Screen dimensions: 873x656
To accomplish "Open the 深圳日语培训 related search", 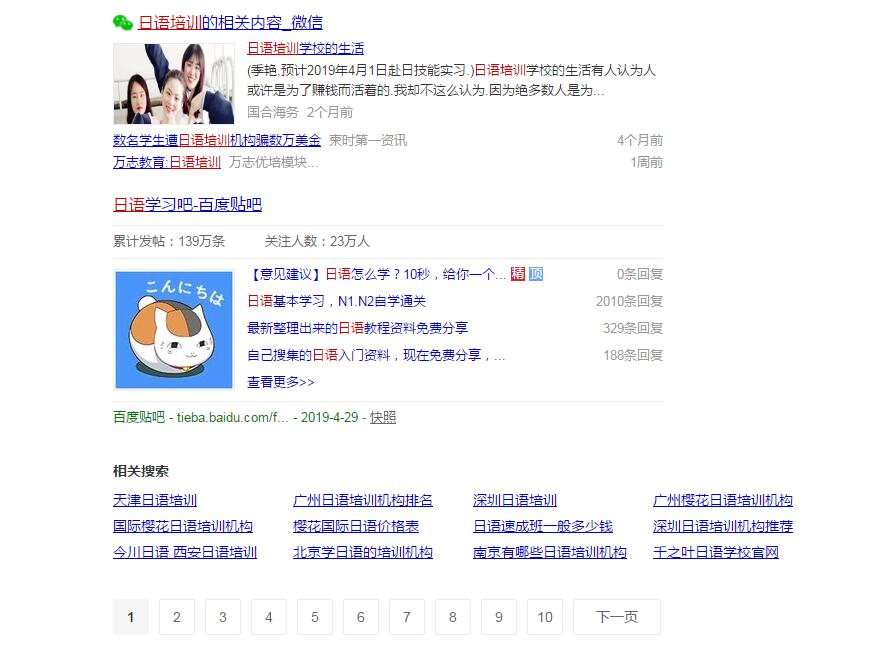I will point(515,500).
